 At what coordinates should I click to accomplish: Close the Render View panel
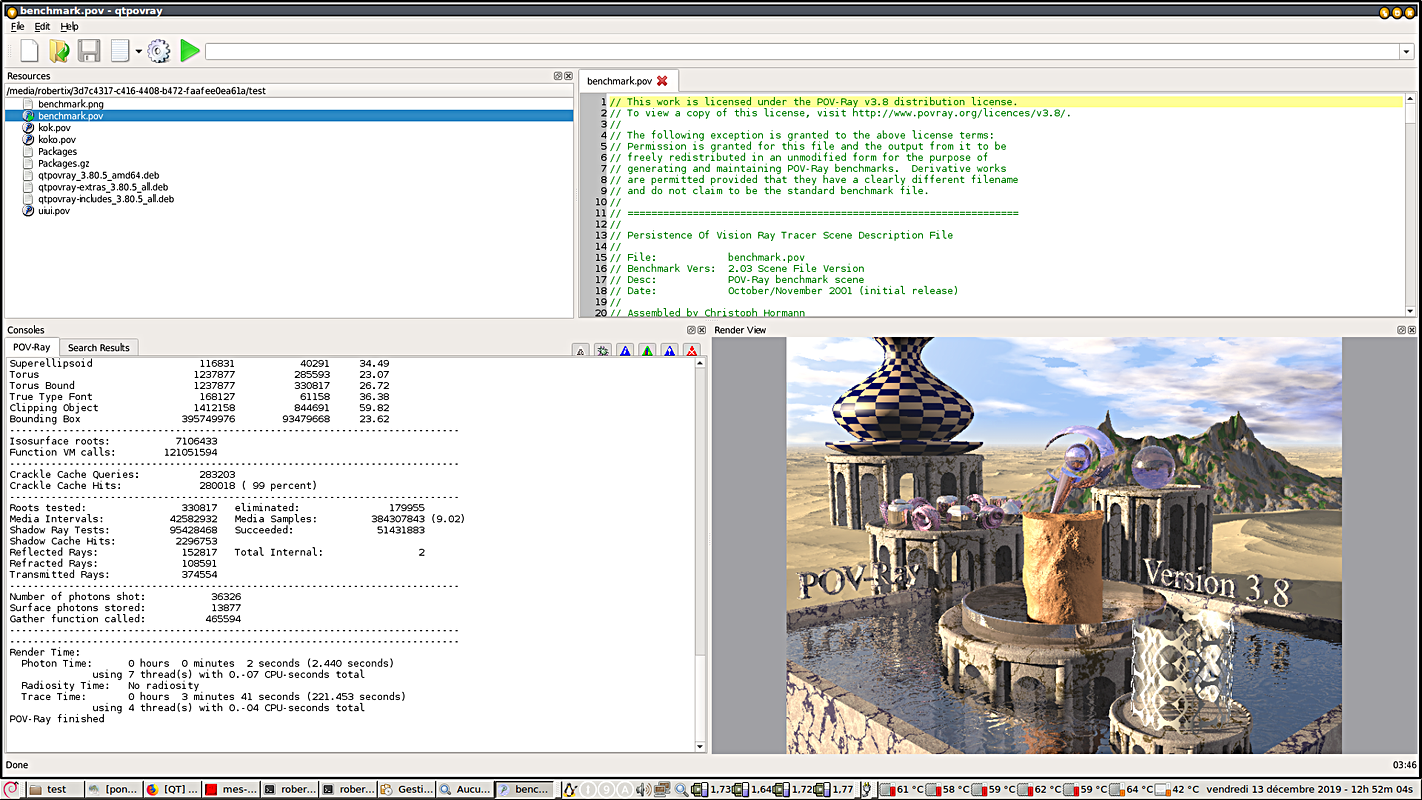1412,330
